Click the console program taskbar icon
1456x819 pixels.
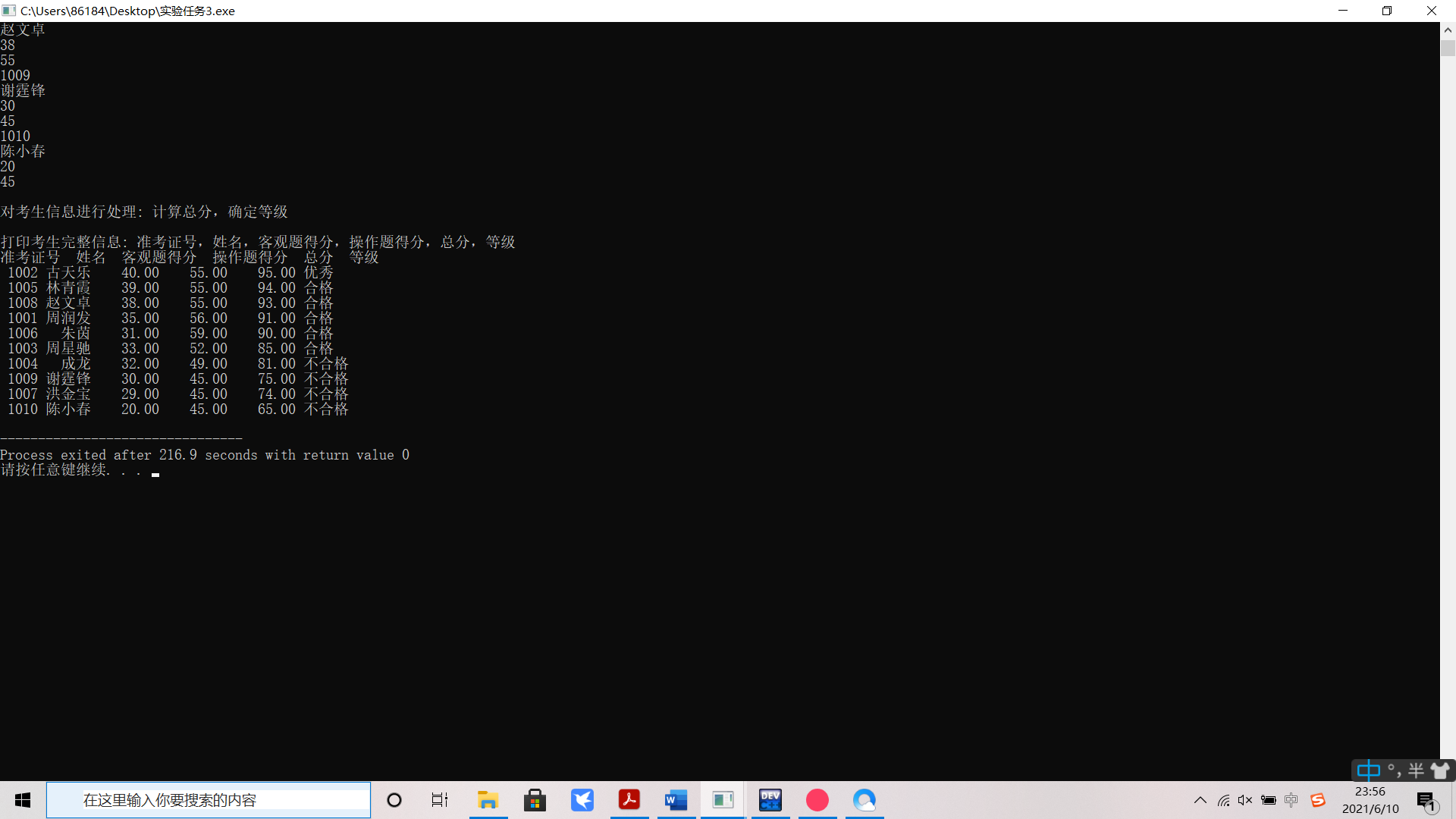click(723, 800)
